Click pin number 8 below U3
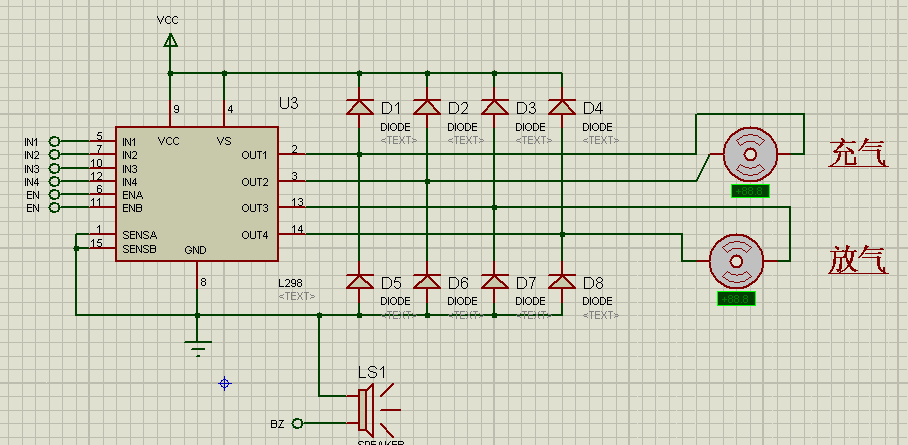908x445 pixels. pos(203,283)
